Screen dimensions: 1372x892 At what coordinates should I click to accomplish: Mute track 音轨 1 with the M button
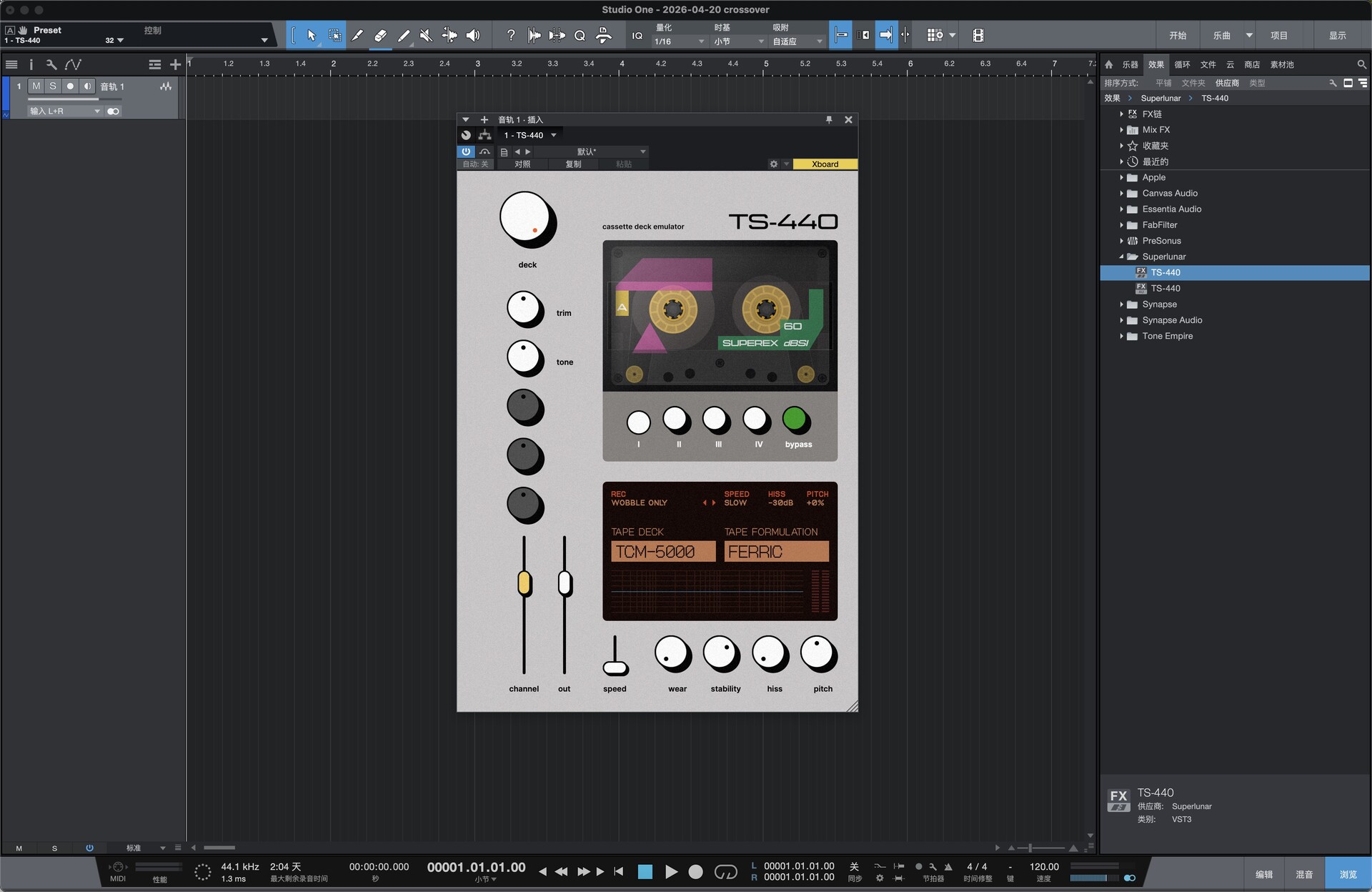[x=34, y=86]
